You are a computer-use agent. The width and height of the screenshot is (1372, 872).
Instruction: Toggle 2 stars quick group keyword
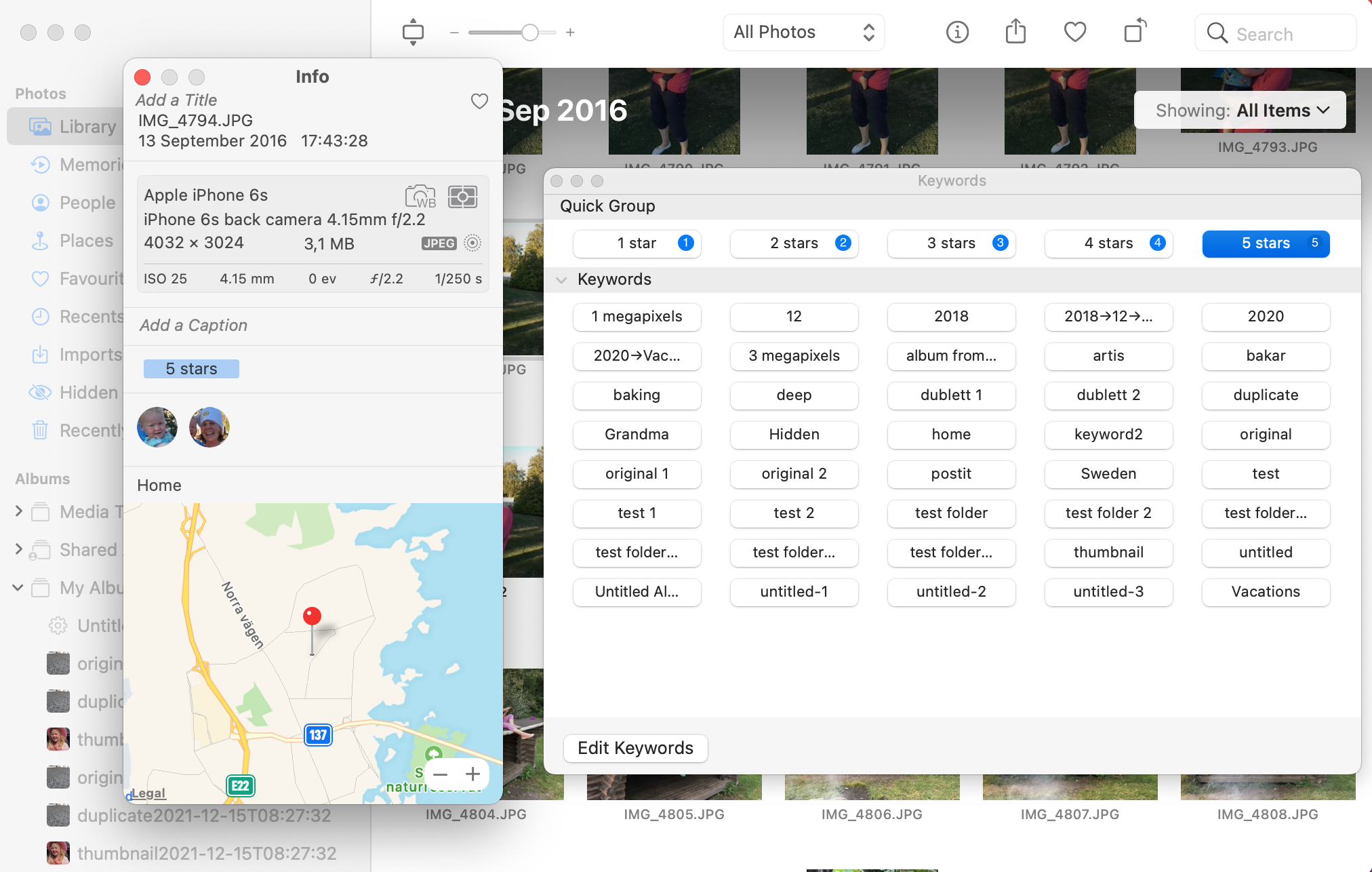click(x=794, y=243)
